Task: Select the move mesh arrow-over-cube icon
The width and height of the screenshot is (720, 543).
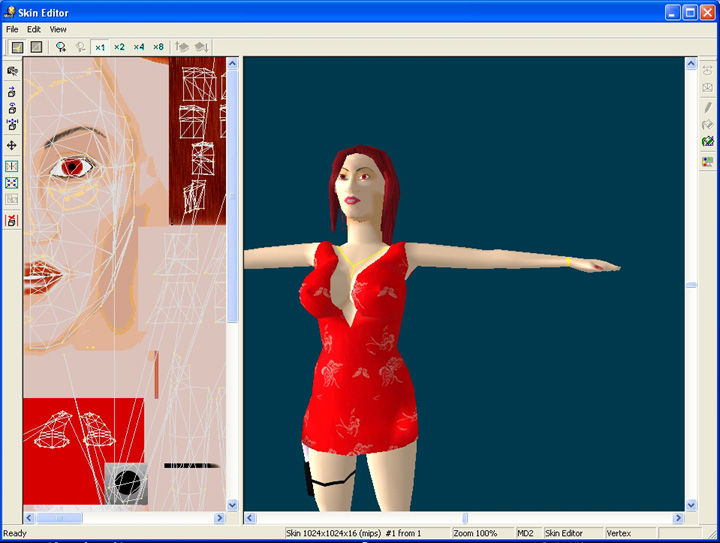Action: pyautogui.click(x=12, y=92)
